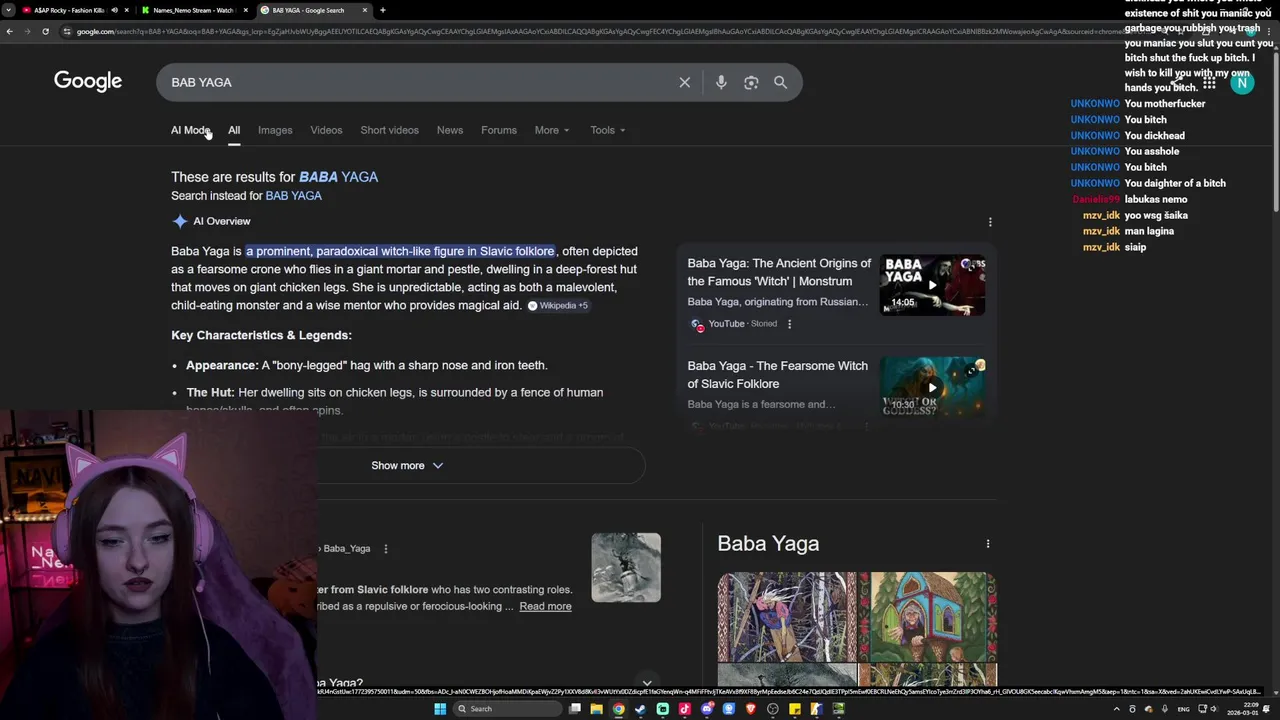Expand the More search filters dropdown
1280x720 pixels.
pyautogui.click(x=552, y=130)
